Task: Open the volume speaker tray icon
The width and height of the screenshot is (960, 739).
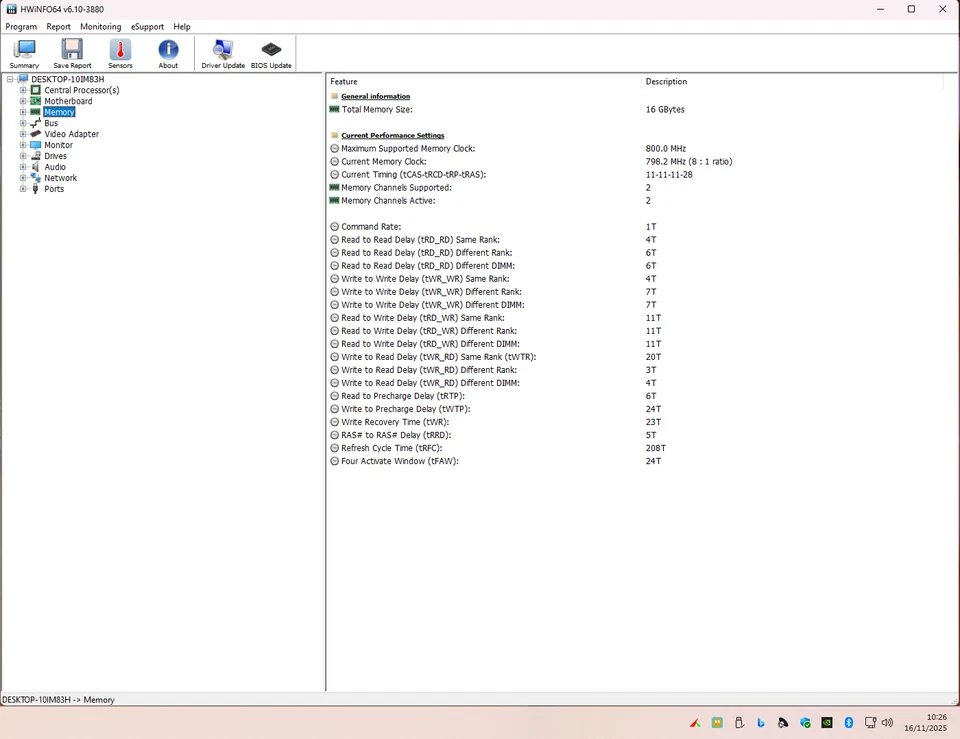Action: pos(887,722)
